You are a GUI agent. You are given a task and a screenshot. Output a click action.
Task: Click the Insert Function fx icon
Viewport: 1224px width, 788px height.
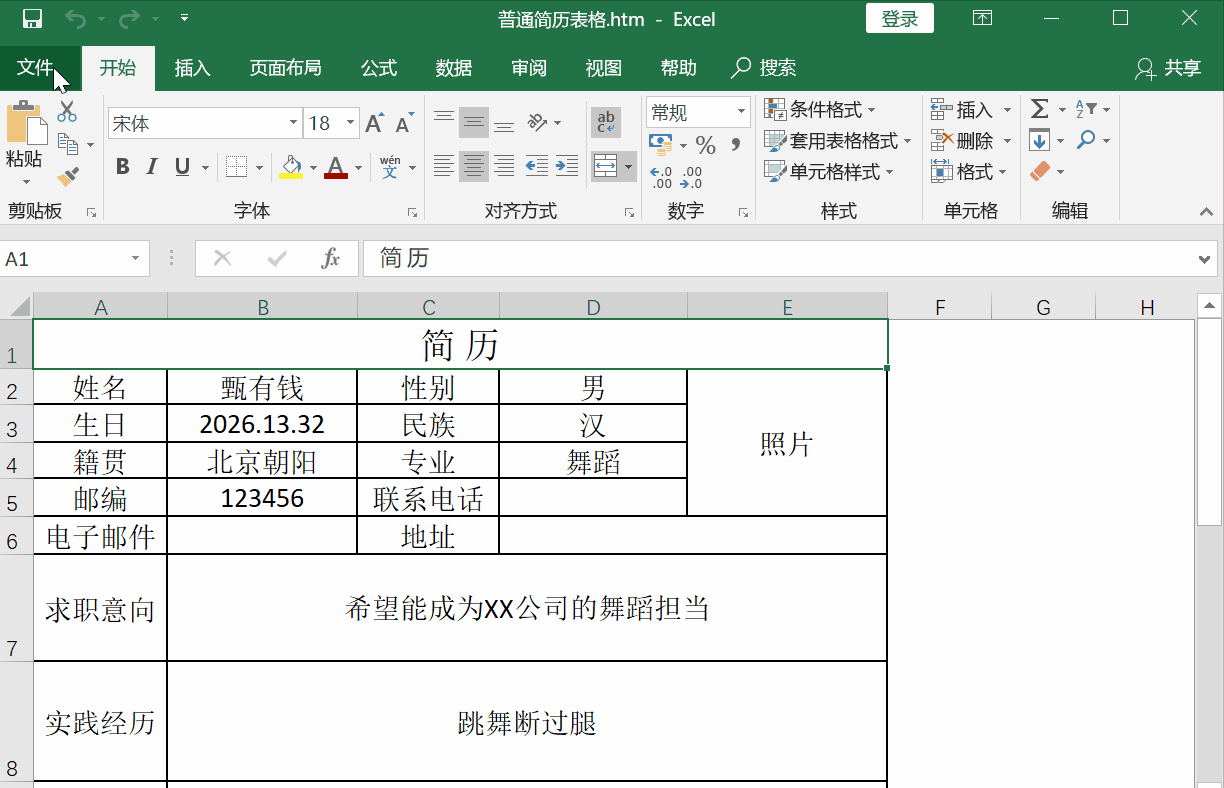click(x=331, y=259)
